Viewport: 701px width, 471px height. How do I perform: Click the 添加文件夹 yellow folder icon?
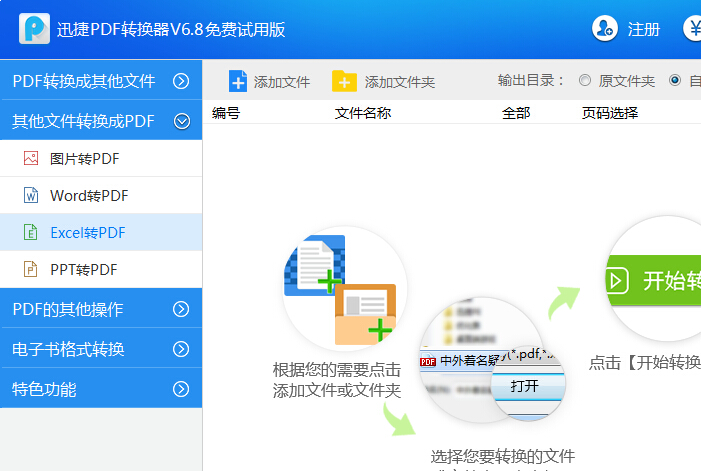[344, 81]
